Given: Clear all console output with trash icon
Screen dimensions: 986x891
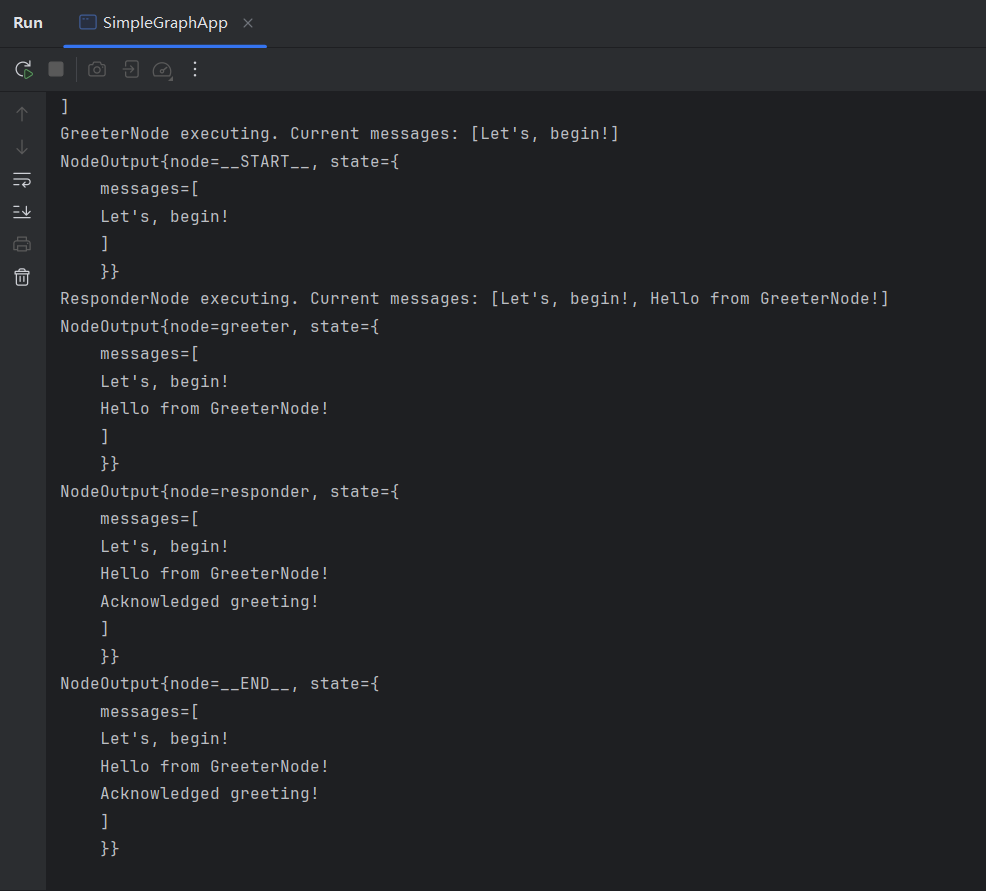Looking at the screenshot, I should (22, 277).
